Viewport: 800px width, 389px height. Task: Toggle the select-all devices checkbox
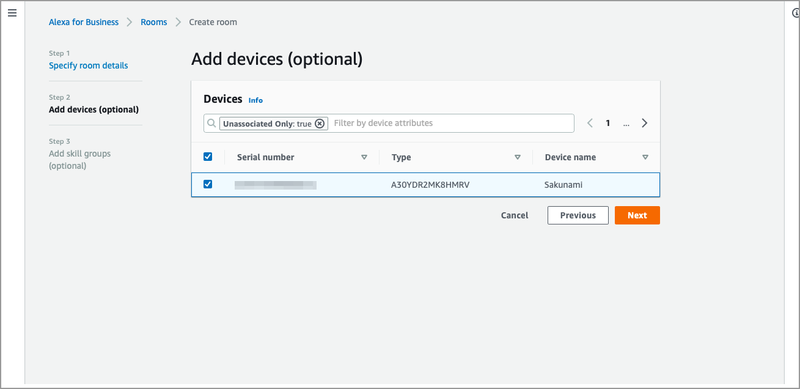click(x=208, y=157)
